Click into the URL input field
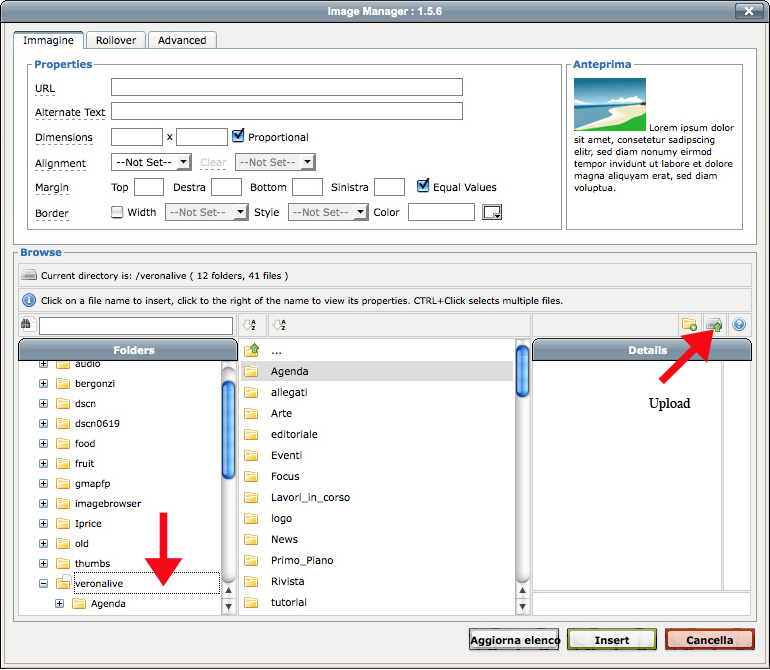This screenshot has width=770, height=670. coord(286,88)
